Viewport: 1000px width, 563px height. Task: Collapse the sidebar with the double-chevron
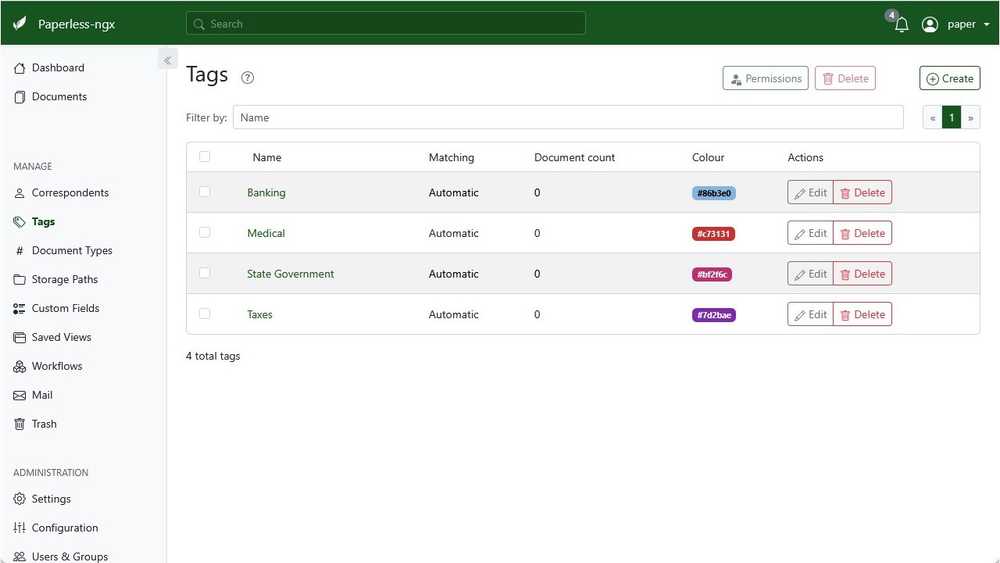(x=167, y=61)
